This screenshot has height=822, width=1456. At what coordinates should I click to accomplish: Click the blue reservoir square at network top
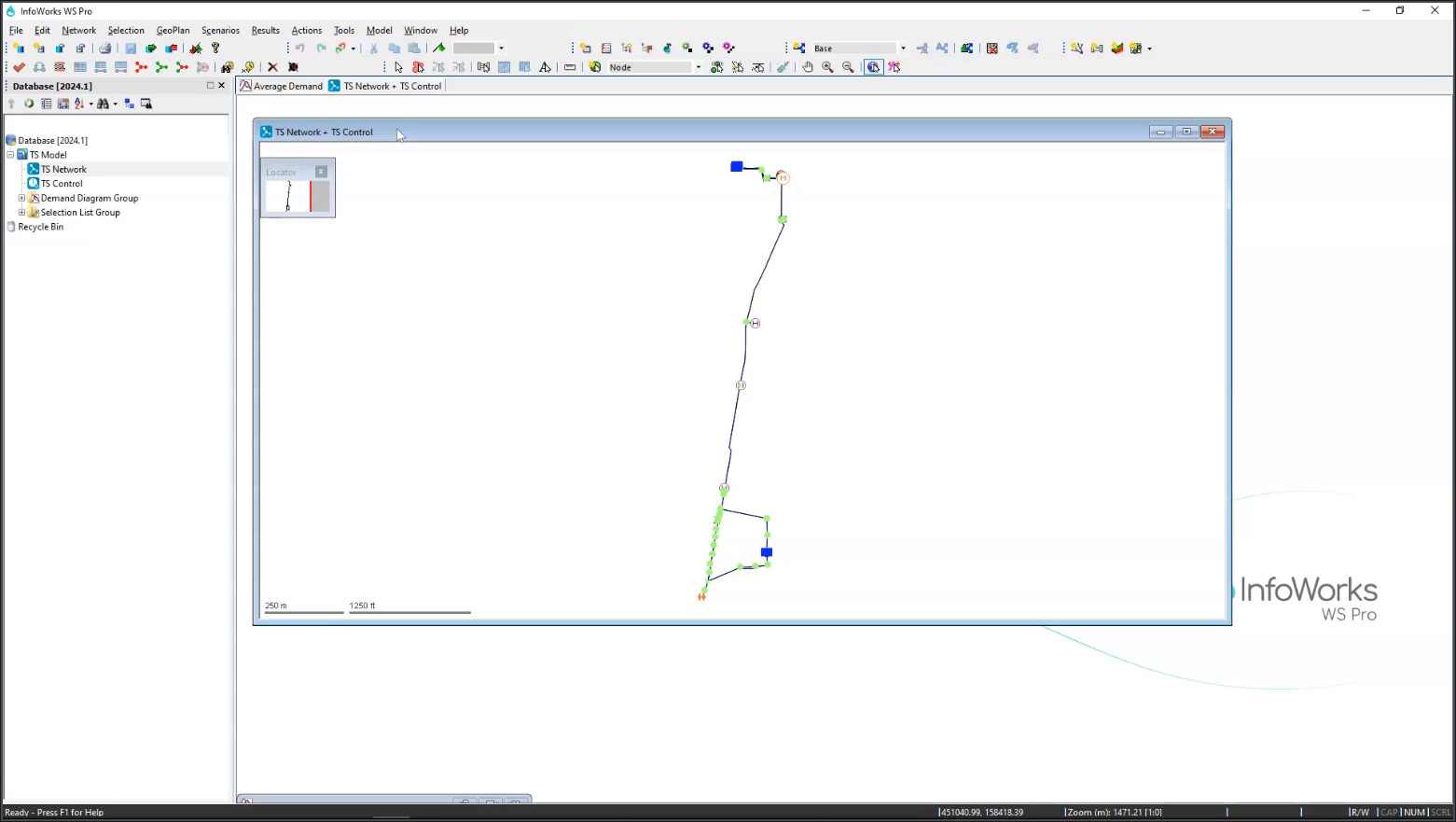(x=736, y=166)
